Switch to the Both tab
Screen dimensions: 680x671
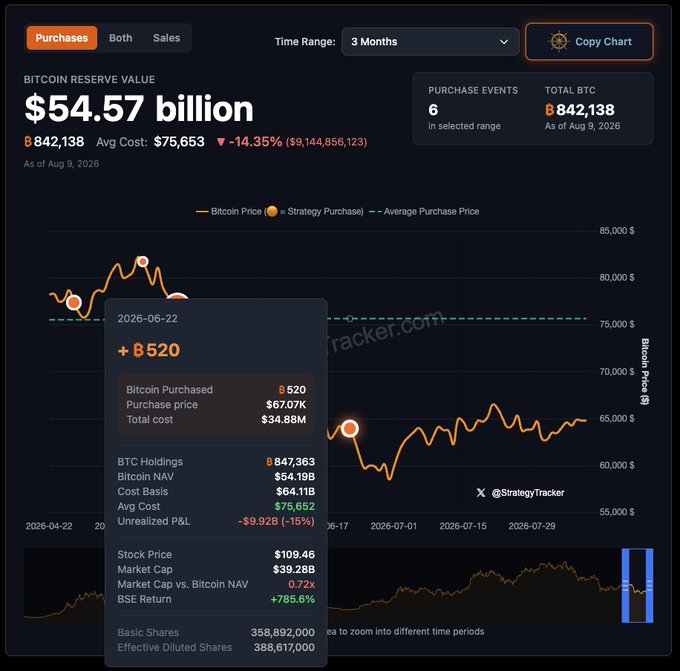tap(121, 38)
